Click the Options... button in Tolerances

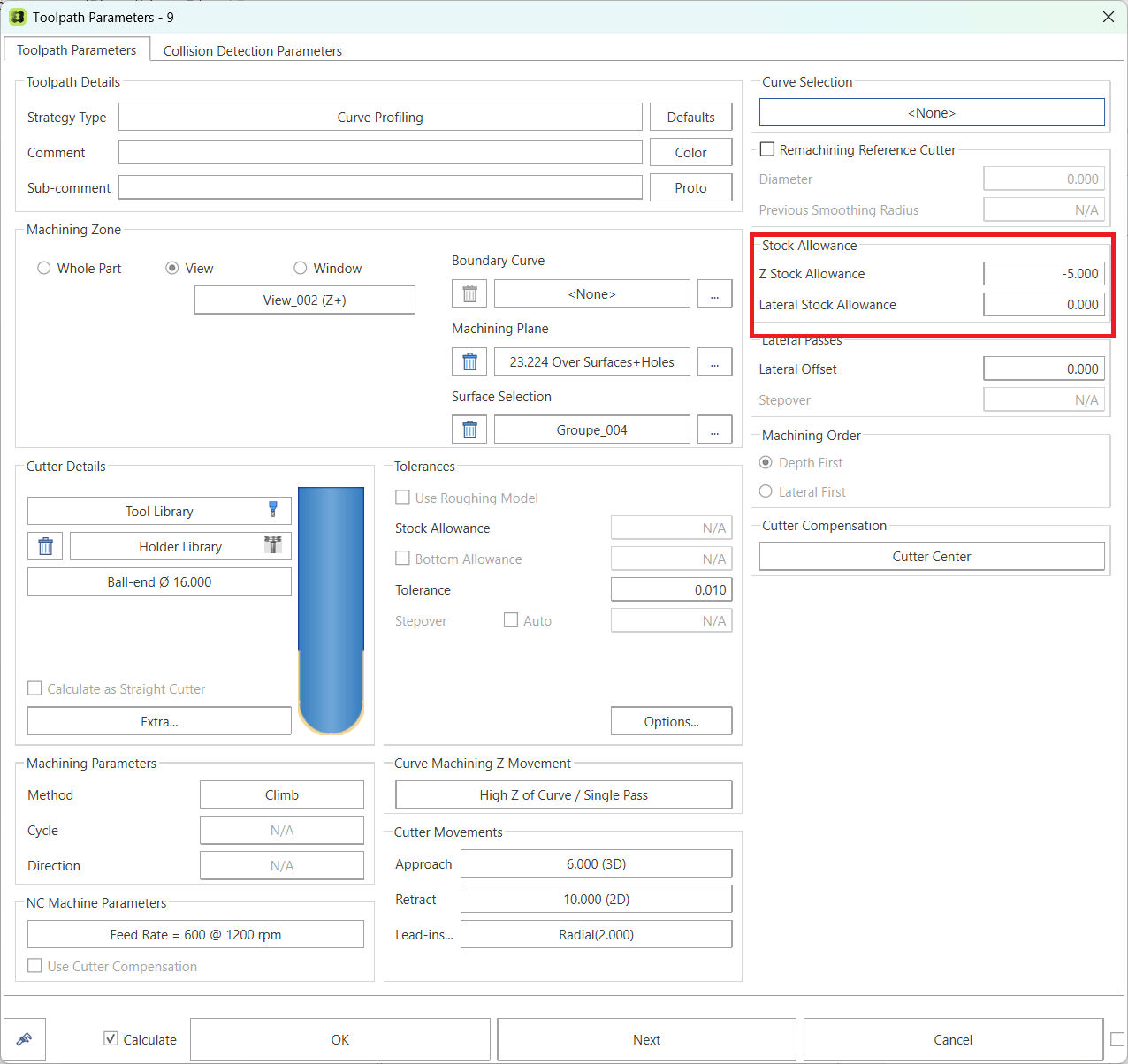click(672, 721)
